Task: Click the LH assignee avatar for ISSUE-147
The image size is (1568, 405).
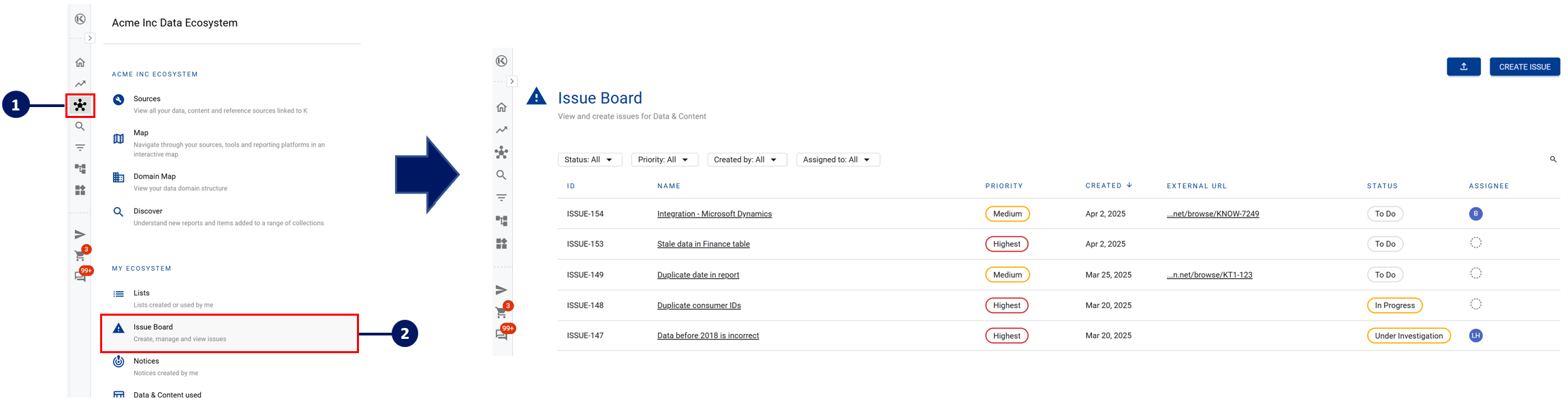Action: [x=1475, y=335]
